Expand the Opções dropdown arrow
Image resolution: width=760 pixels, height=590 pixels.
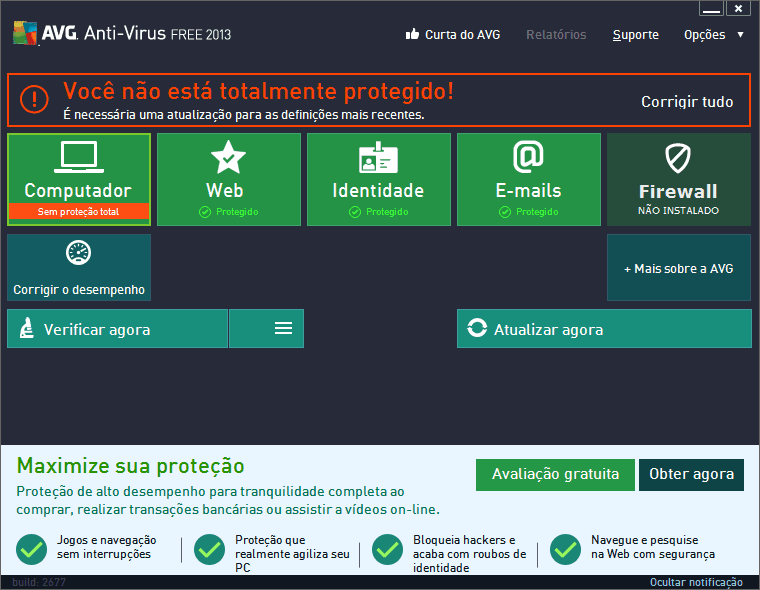[x=740, y=34]
